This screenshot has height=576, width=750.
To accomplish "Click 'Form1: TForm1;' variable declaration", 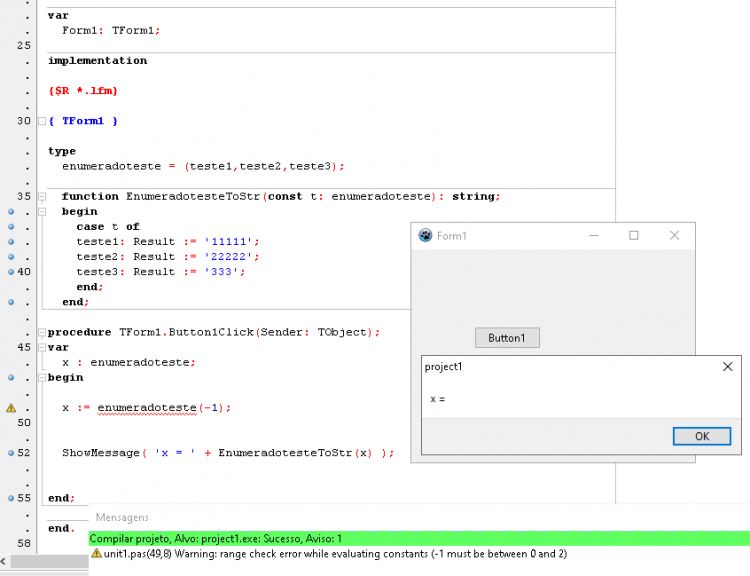I will pos(111,31).
